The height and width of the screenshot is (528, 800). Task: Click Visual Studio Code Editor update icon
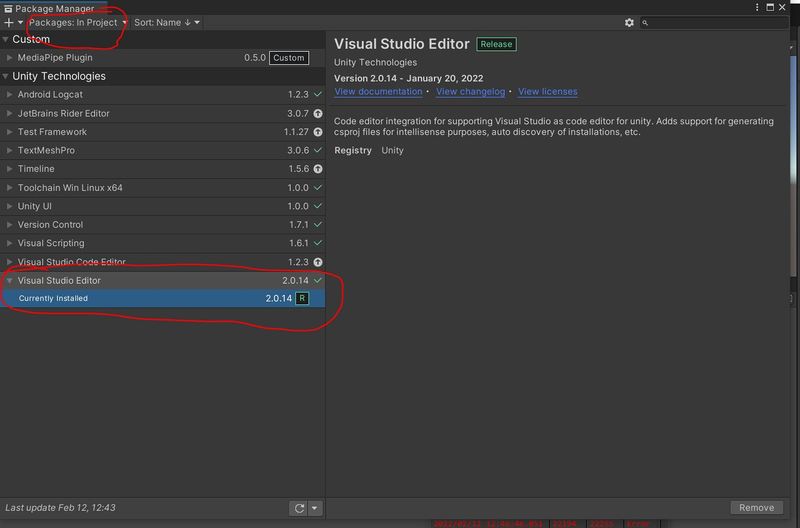pyautogui.click(x=318, y=262)
